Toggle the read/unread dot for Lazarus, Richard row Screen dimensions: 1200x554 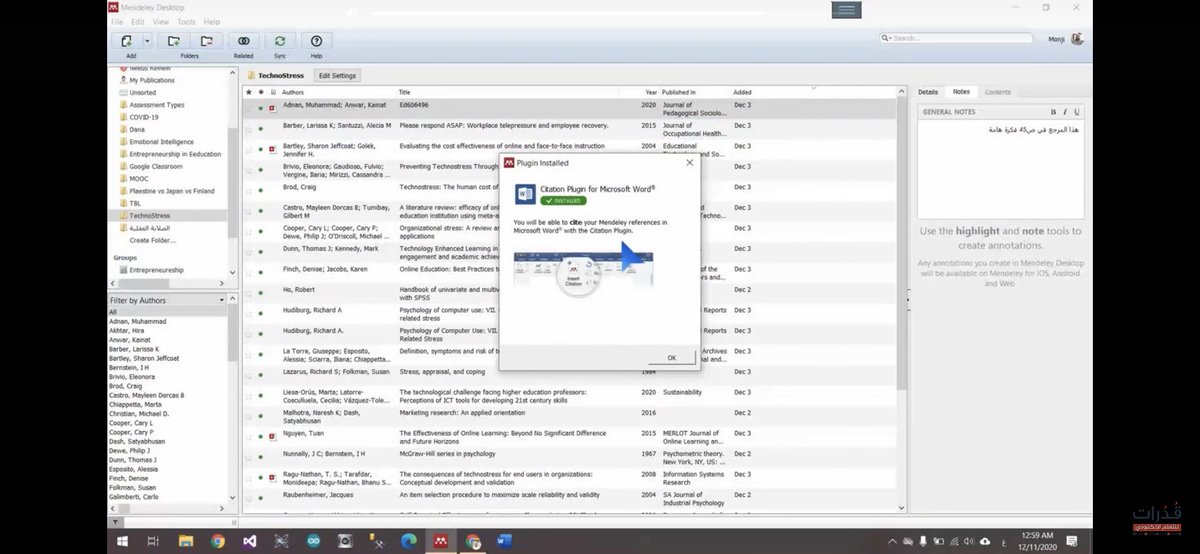(261, 375)
